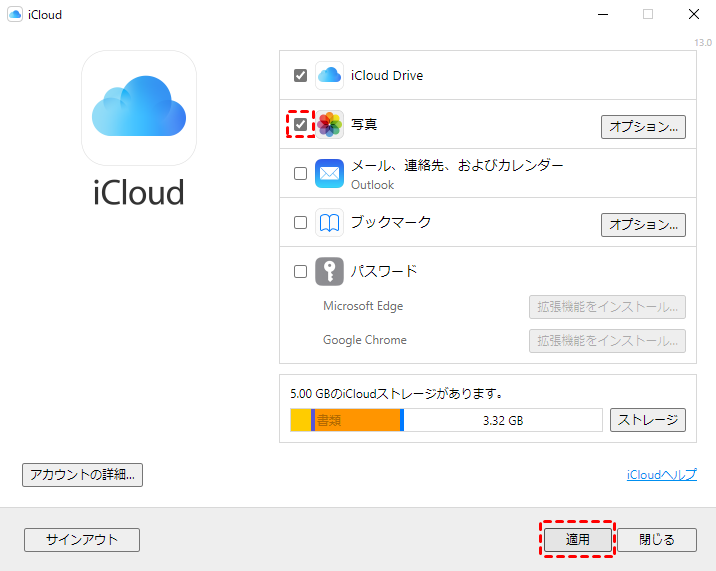Click the small iCloud title bar icon
This screenshot has width=716, height=571.
(15, 15)
